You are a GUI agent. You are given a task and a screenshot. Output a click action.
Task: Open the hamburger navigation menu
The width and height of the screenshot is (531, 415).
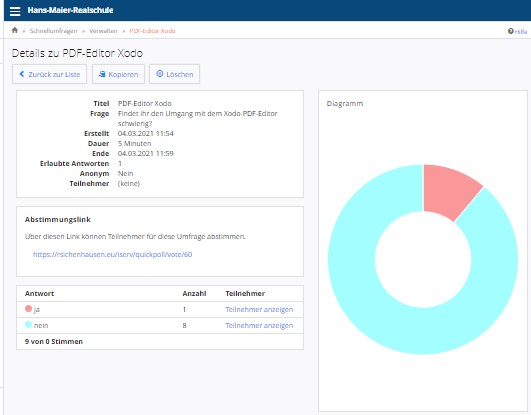point(15,11)
